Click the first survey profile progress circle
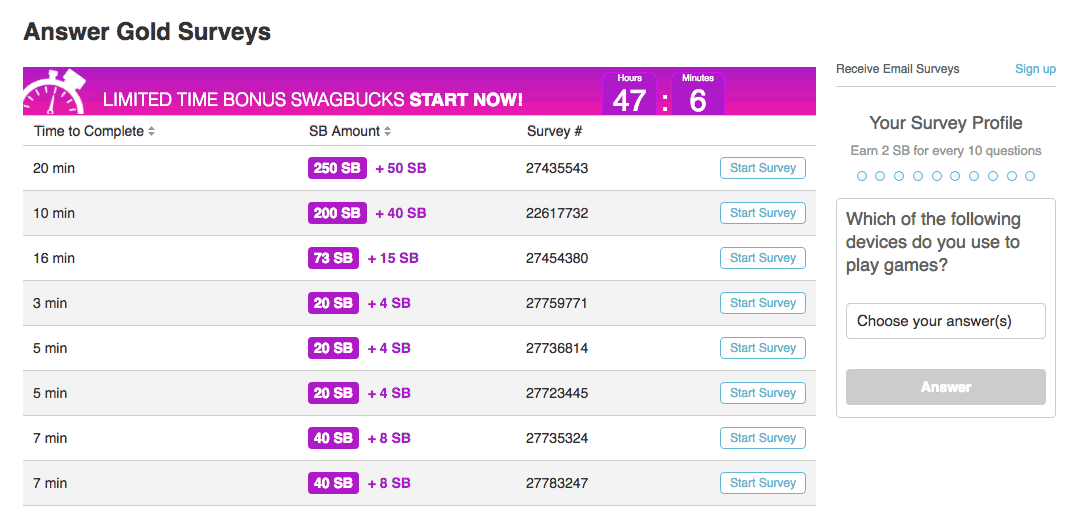Viewport: 1070px width, 513px height. (862, 176)
